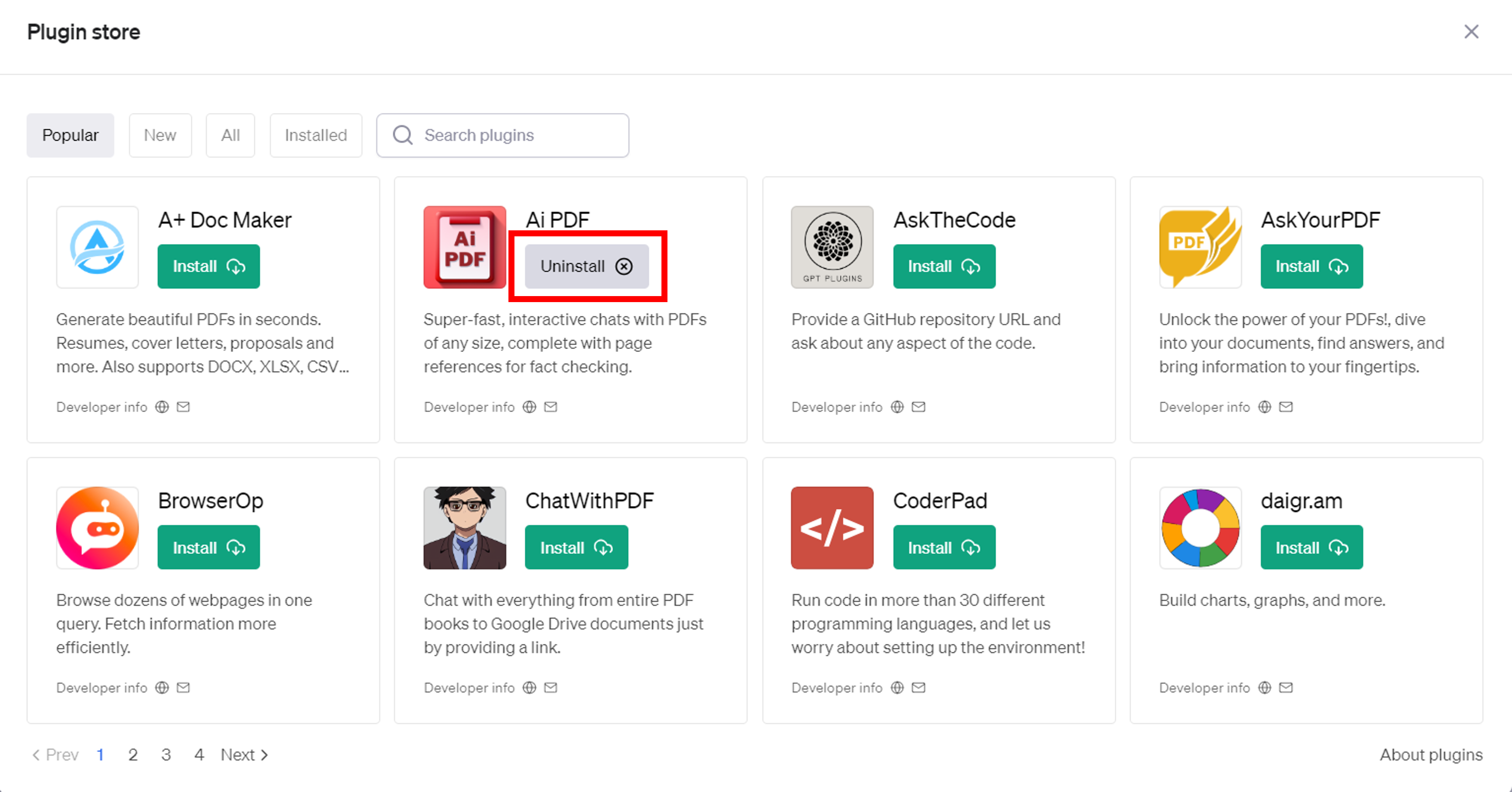1512x792 pixels.
Task: Click the A+ Doc Maker logo
Action: pyautogui.click(x=98, y=247)
